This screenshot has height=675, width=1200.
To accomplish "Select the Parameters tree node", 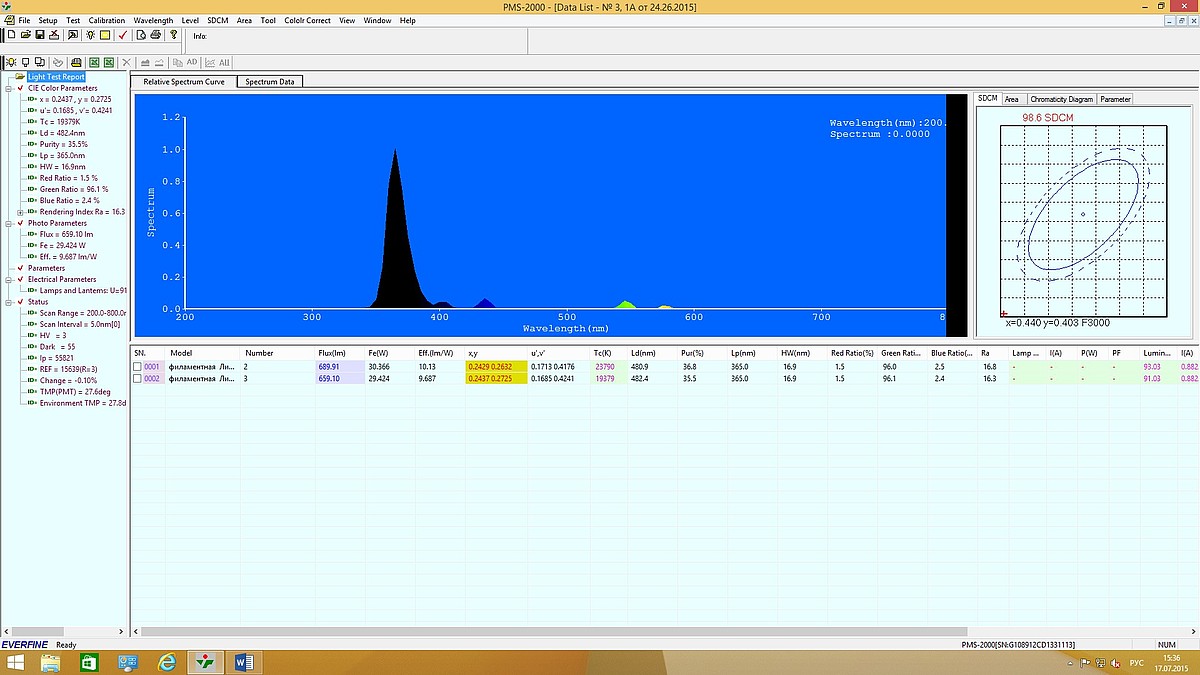I will point(46,268).
